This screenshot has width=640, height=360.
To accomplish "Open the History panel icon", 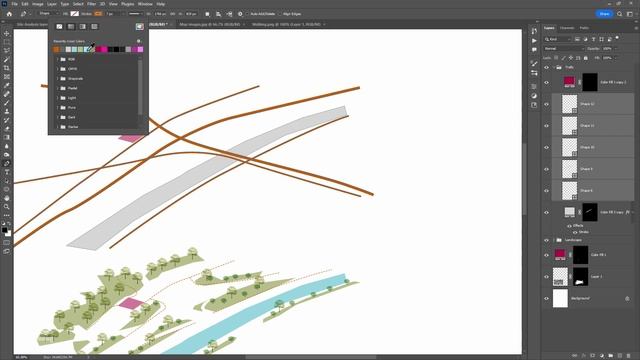I will pos(534,31).
